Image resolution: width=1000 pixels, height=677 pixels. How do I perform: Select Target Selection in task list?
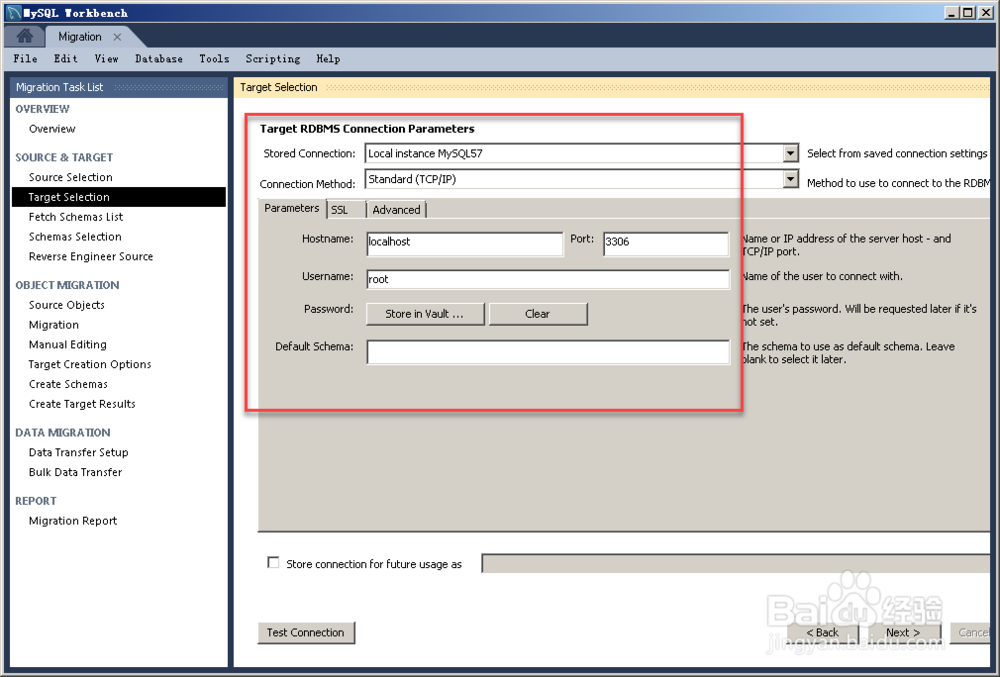(x=119, y=197)
